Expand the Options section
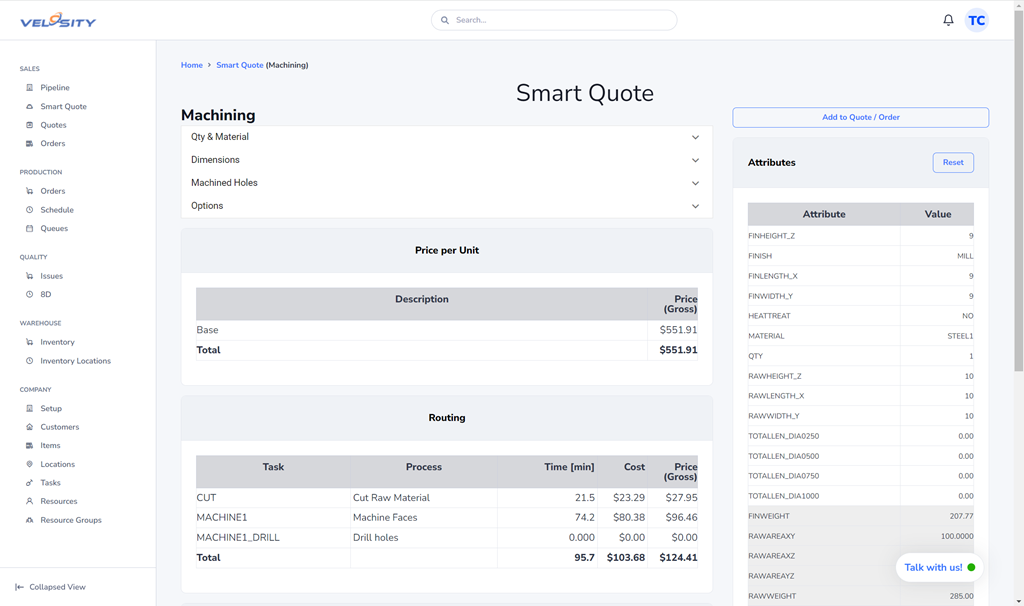This screenshot has height=606, width=1024. (x=446, y=206)
